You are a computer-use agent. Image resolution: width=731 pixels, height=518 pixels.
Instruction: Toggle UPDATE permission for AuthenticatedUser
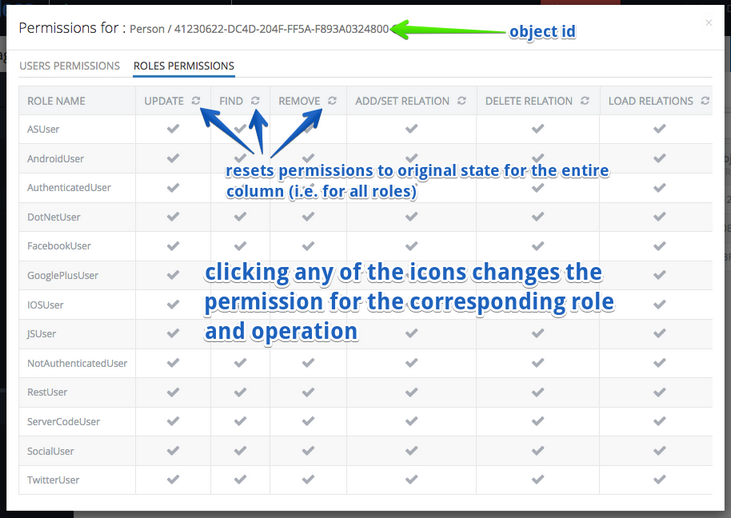click(173, 187)
